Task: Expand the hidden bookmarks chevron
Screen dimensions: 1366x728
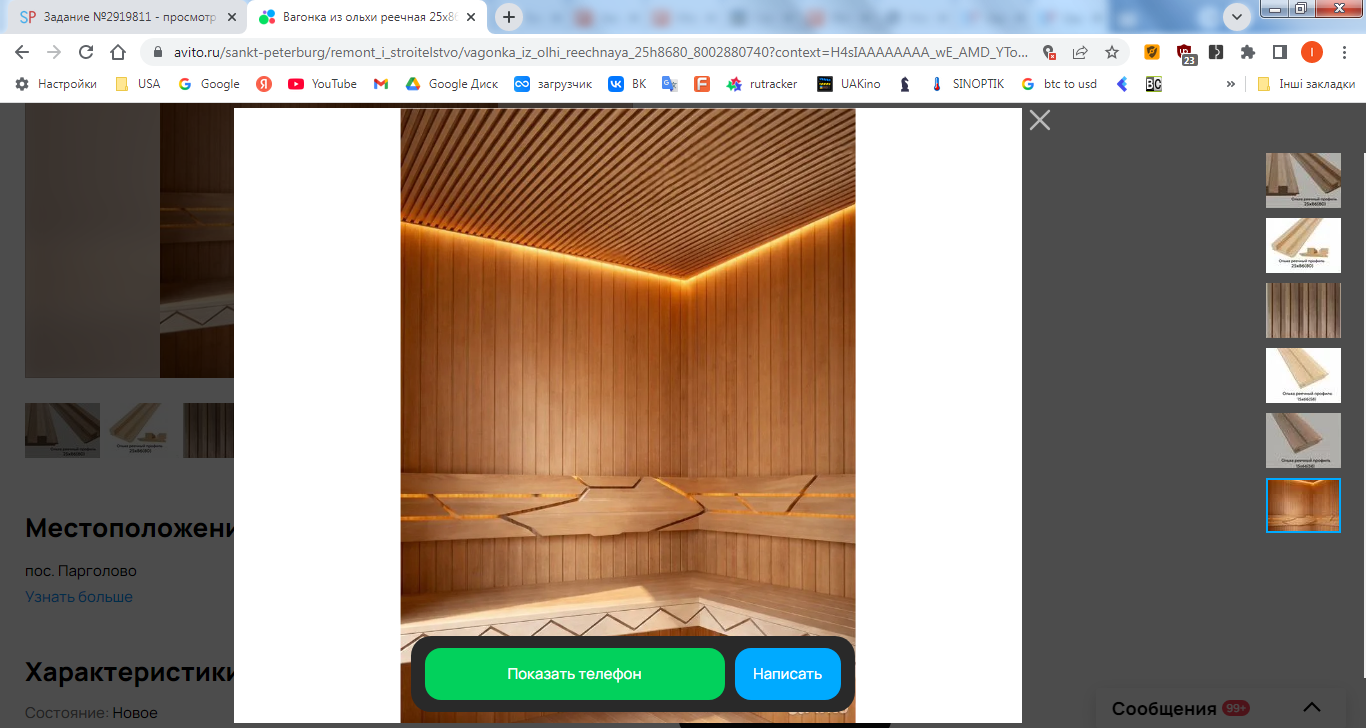Action: click(x=1230, y=84)
